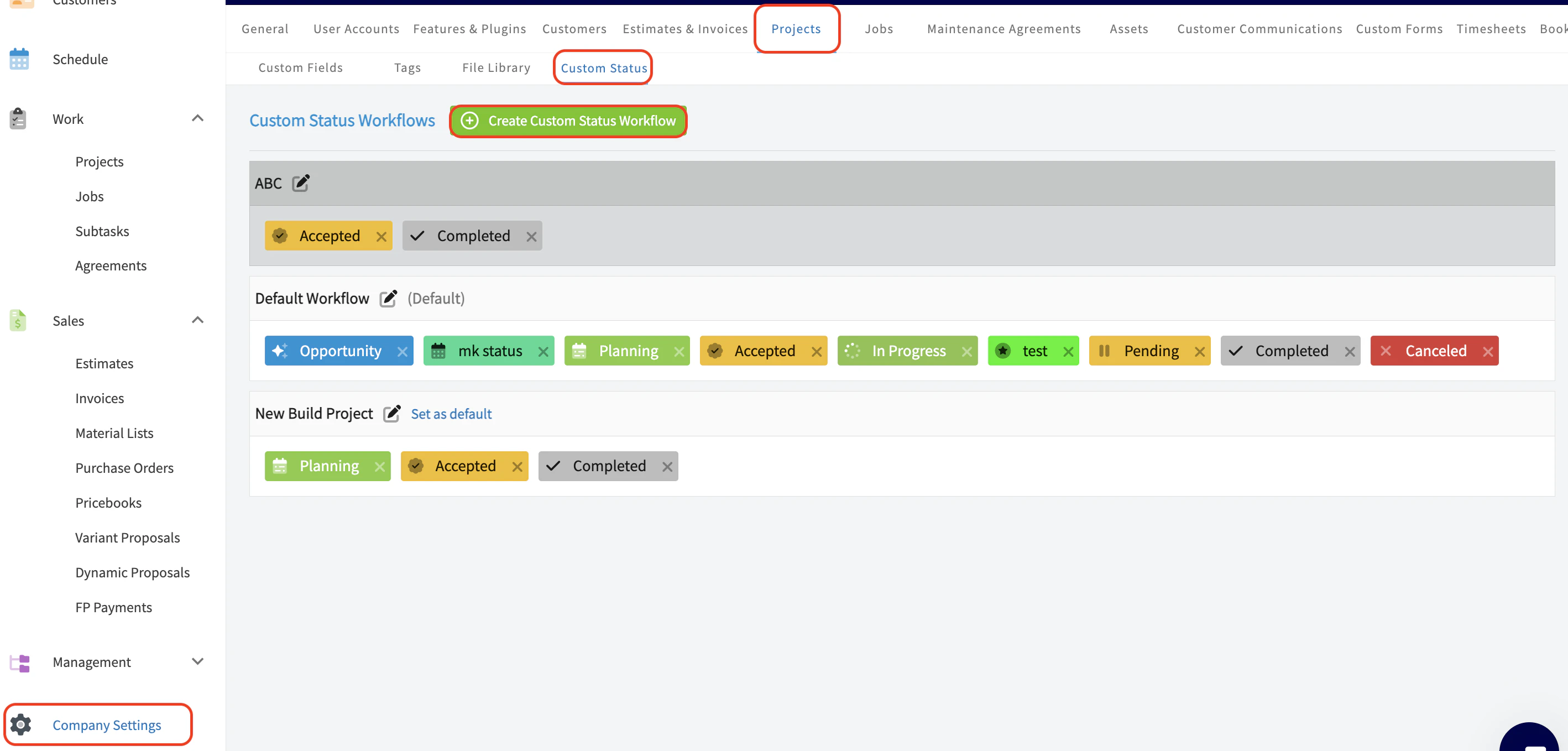Screen dimensions: 1568x751
Task: Remove Completed status from Default Workflow
Action: [x=1350, y=351]
